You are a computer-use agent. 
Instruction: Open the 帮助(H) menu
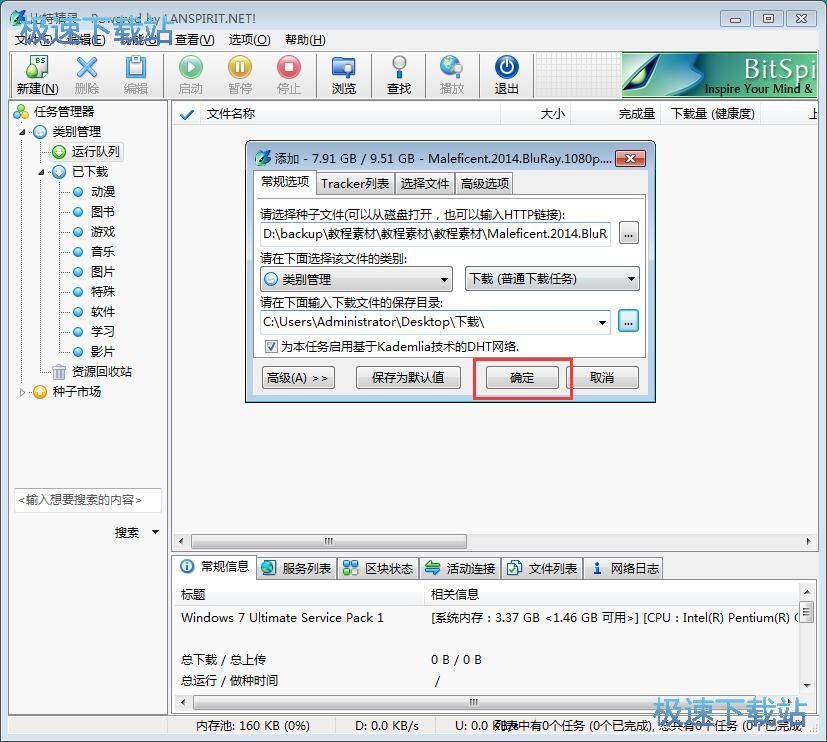pyautogui.click(x=305, y=40)
